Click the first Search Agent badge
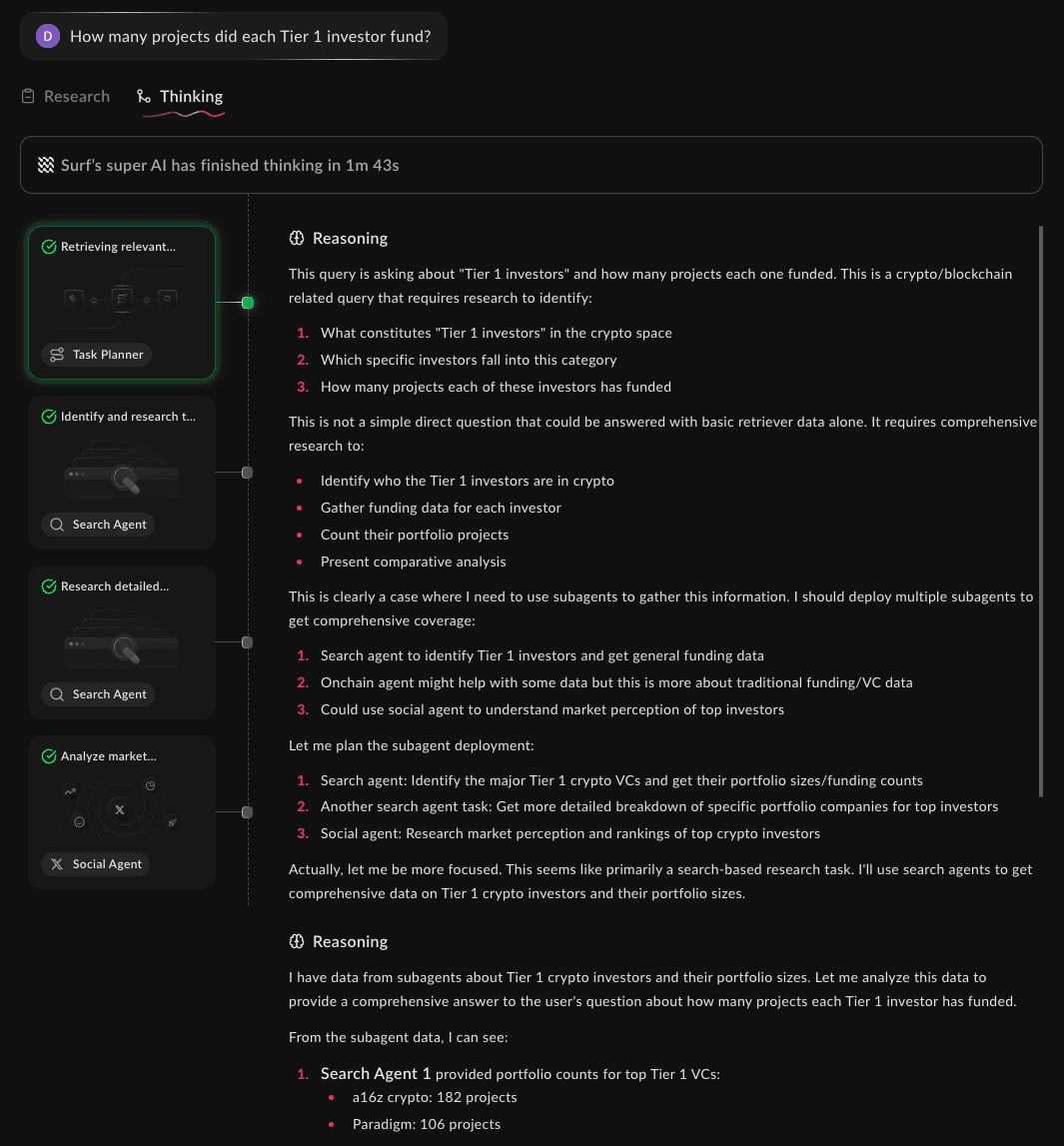 tap(98, 524)
